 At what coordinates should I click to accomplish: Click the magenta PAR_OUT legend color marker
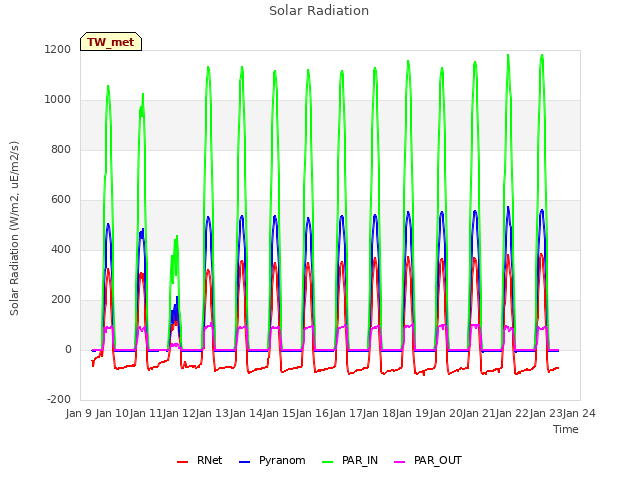400,462
